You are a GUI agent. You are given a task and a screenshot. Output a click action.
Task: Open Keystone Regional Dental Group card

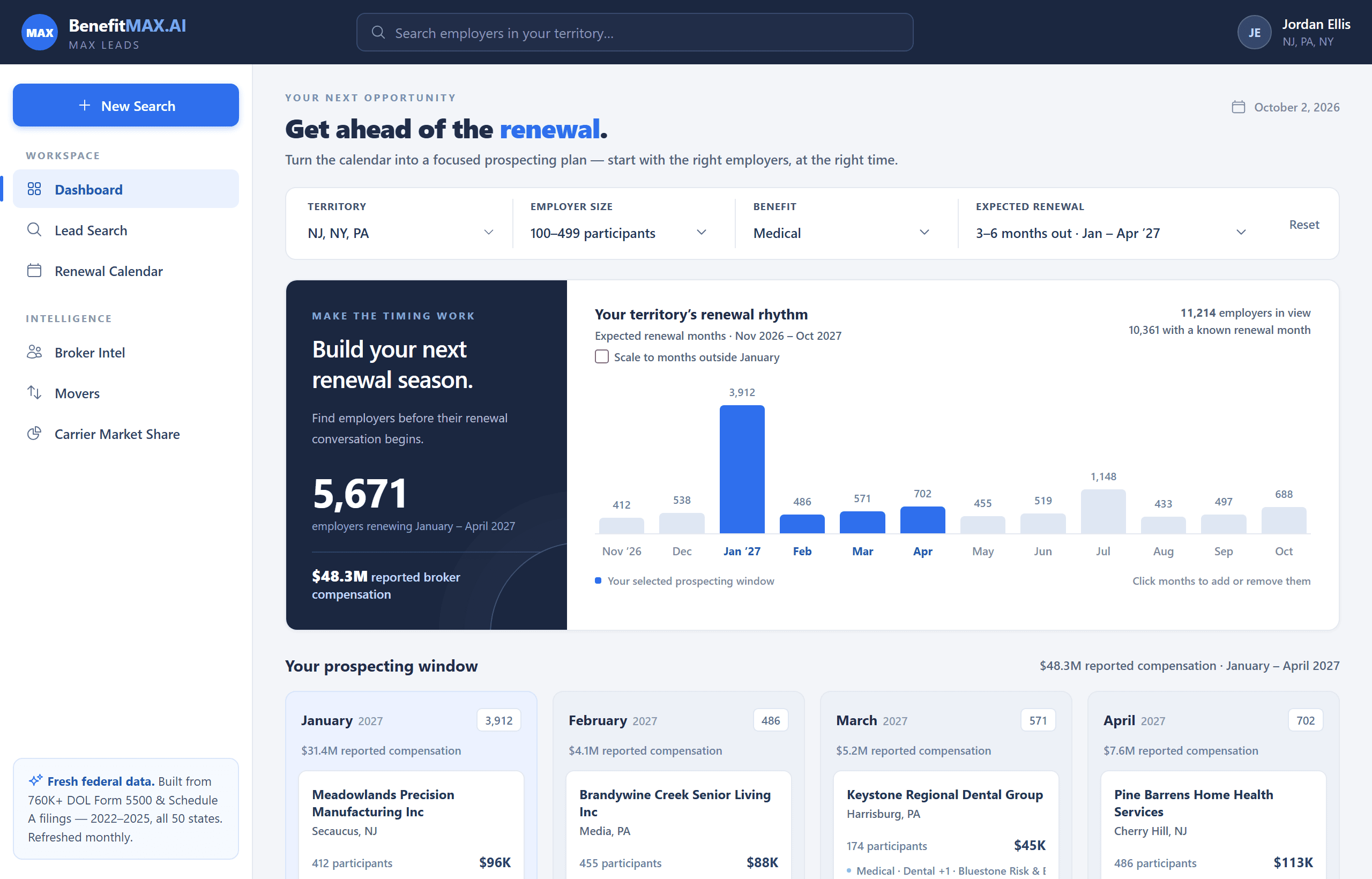coord(946,825)
